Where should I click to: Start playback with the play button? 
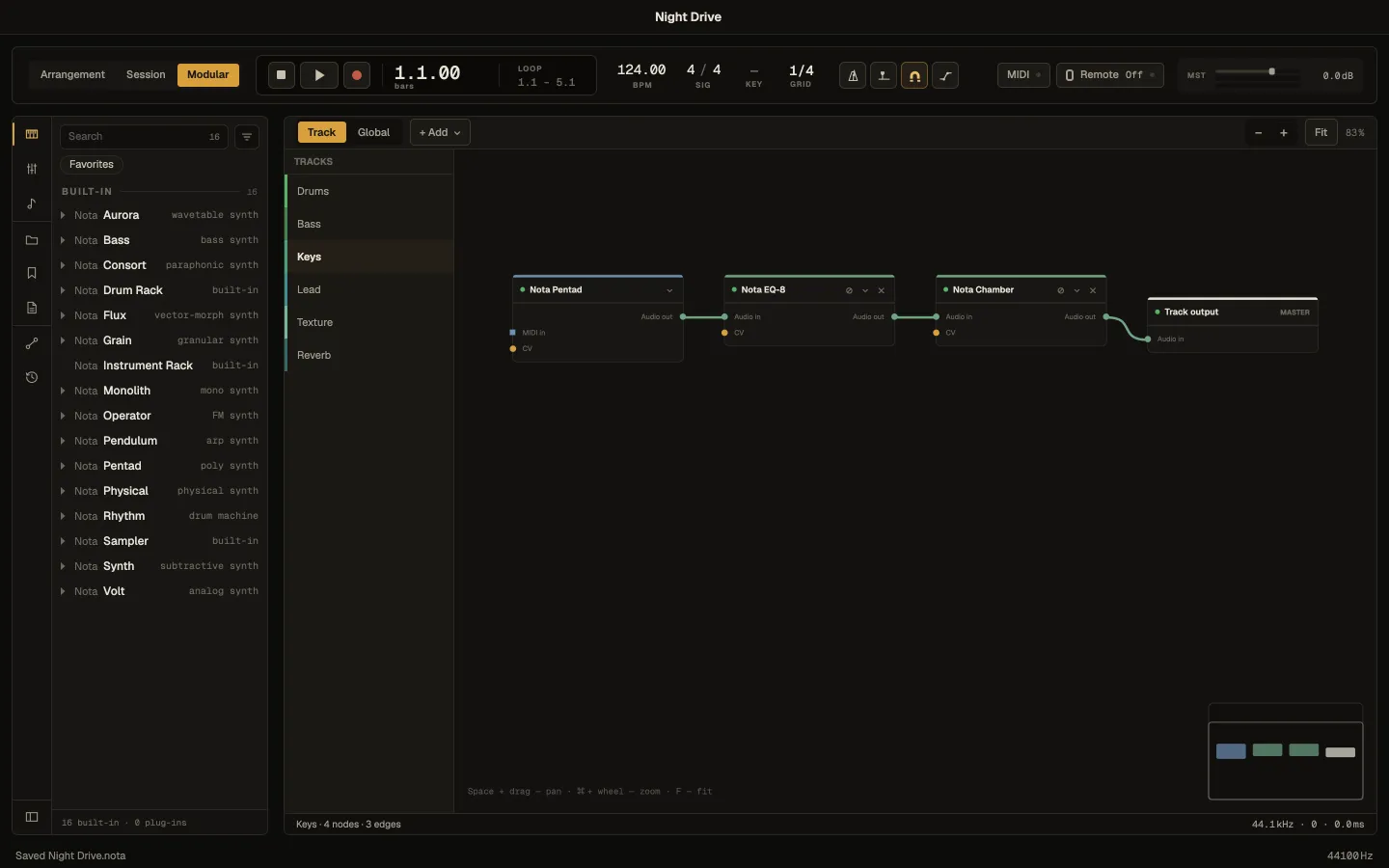319,74
